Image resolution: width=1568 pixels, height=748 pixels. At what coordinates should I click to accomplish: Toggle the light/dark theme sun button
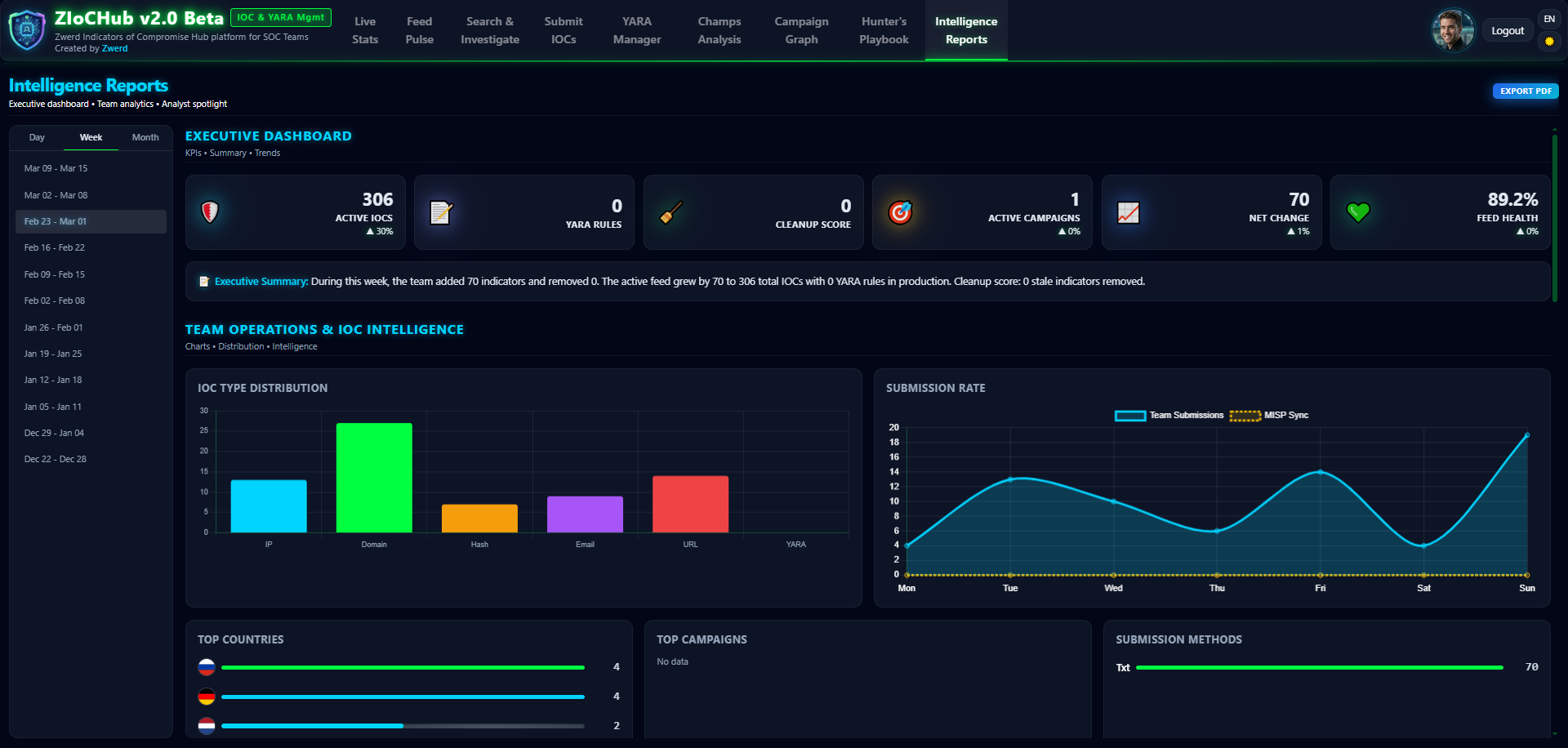(1549, 41)
